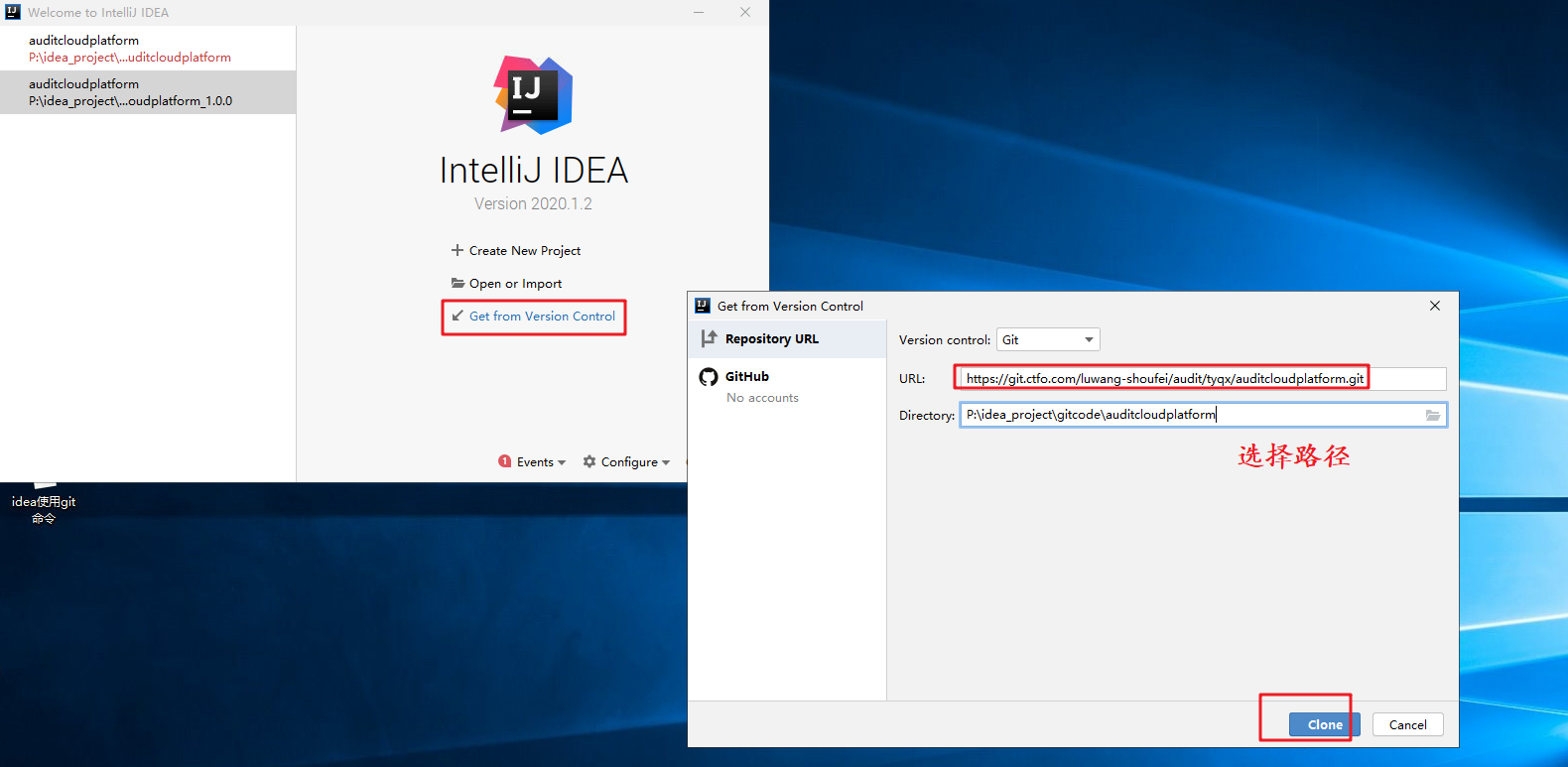Close the Welcome to IntelliJ IDEA window

pos(745,12)
